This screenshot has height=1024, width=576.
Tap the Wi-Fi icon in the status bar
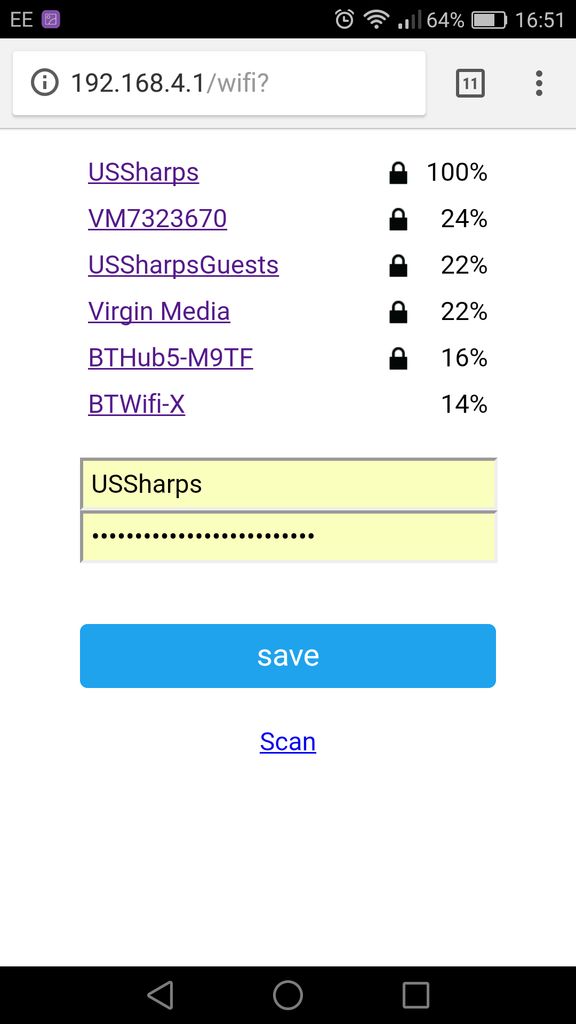point(374,17)
